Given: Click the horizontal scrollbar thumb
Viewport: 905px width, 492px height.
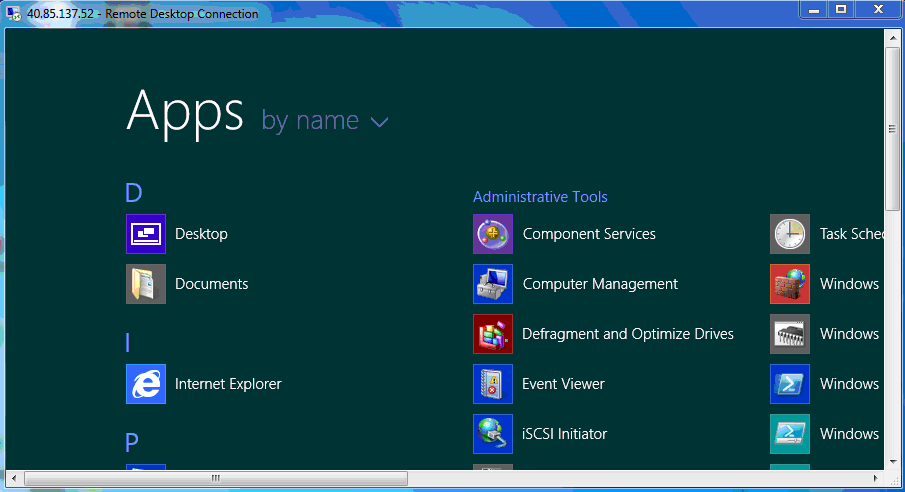Looking at the screenshot, I should pyautogui.click(x=216, y=478).
